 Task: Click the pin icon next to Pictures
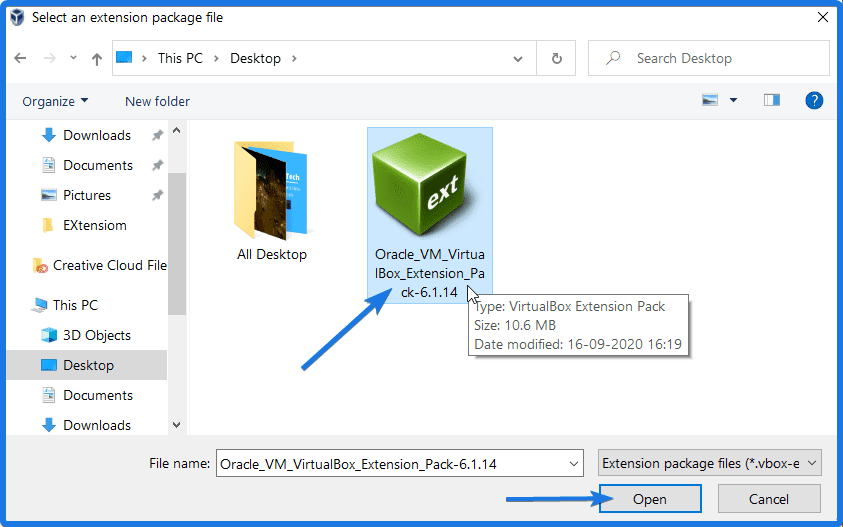(157, 195)
